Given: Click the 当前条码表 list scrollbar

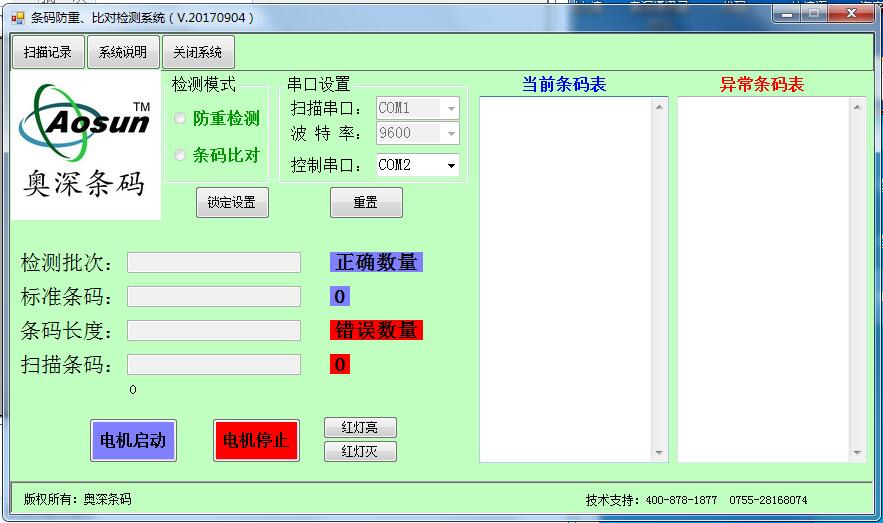Looking at the screenshot, I should [659, 279].
